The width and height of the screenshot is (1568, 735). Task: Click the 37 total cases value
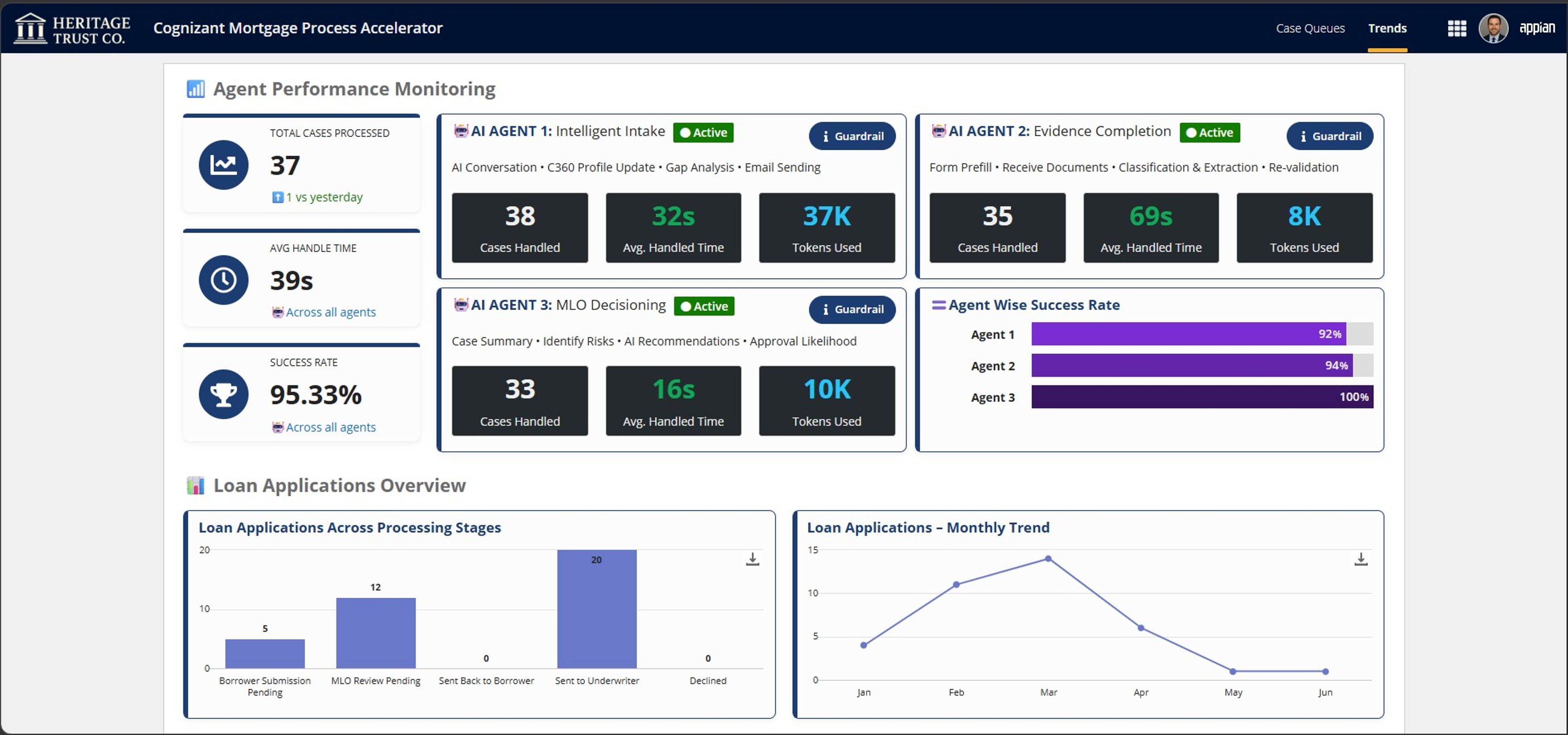tap(285, 165)
